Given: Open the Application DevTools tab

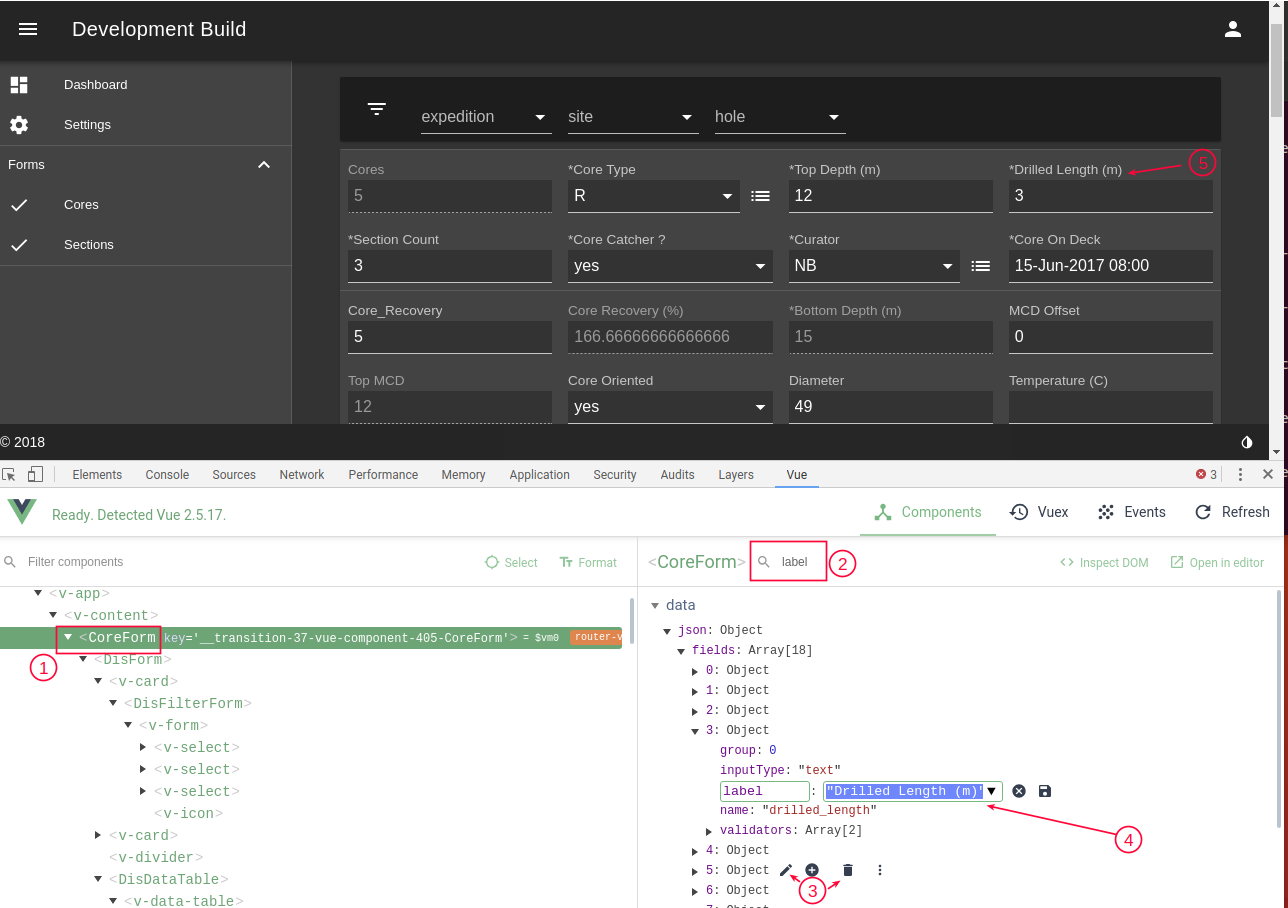Looking at the screenshot, I should [539, 474].
